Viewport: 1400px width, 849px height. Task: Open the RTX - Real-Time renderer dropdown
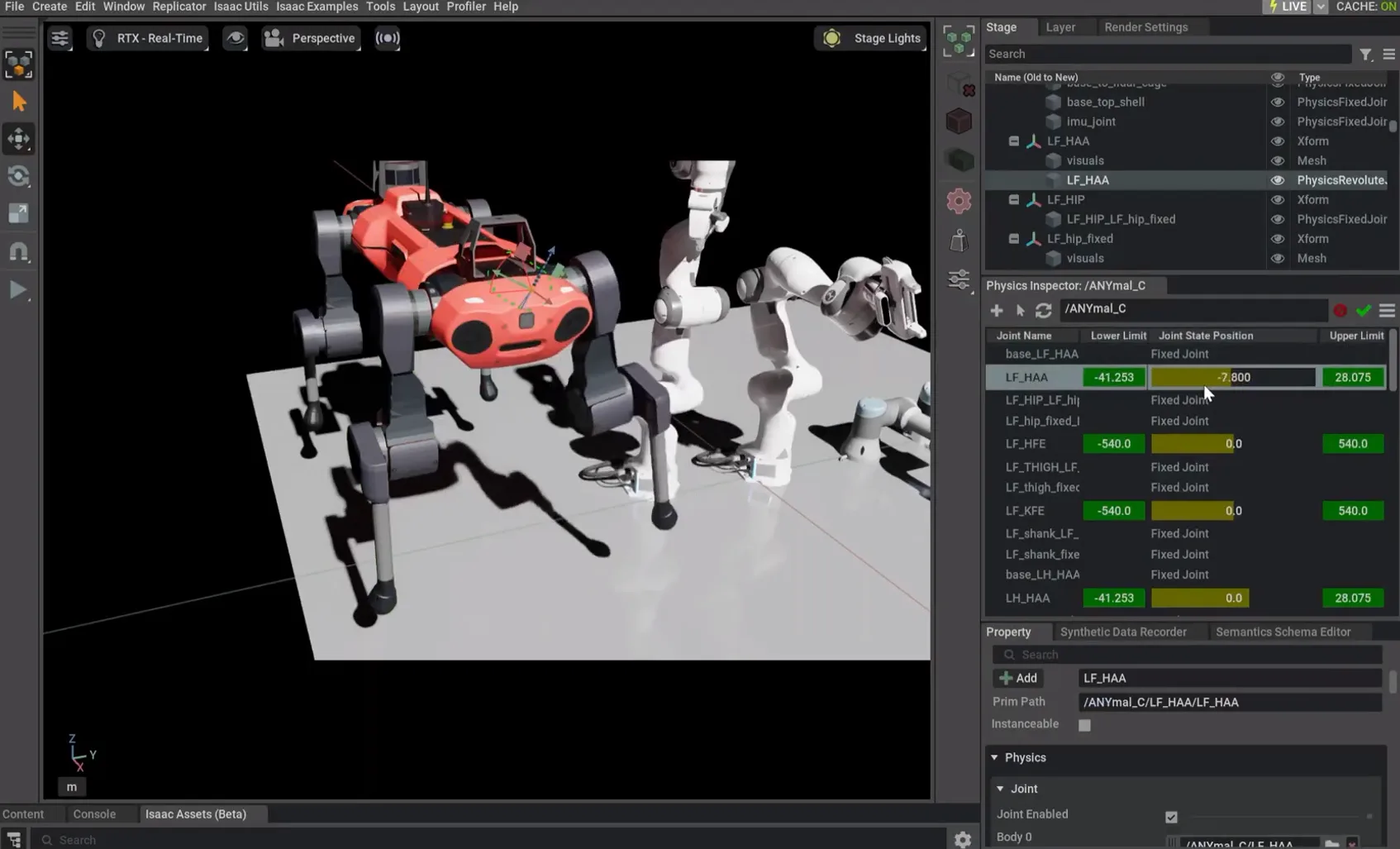tap(148, 38)
